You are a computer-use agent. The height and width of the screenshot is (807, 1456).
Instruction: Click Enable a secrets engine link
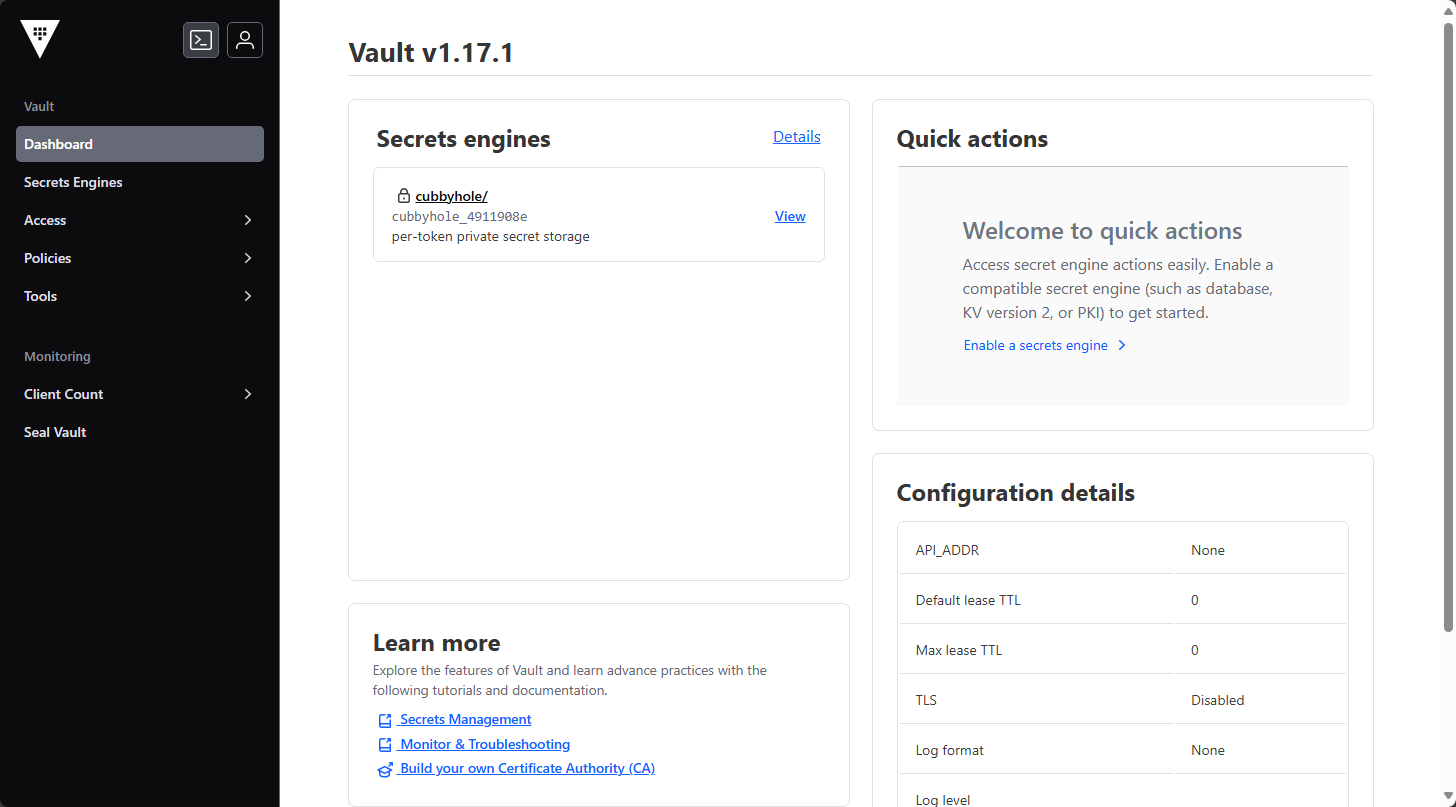(x=1035, y=345)
